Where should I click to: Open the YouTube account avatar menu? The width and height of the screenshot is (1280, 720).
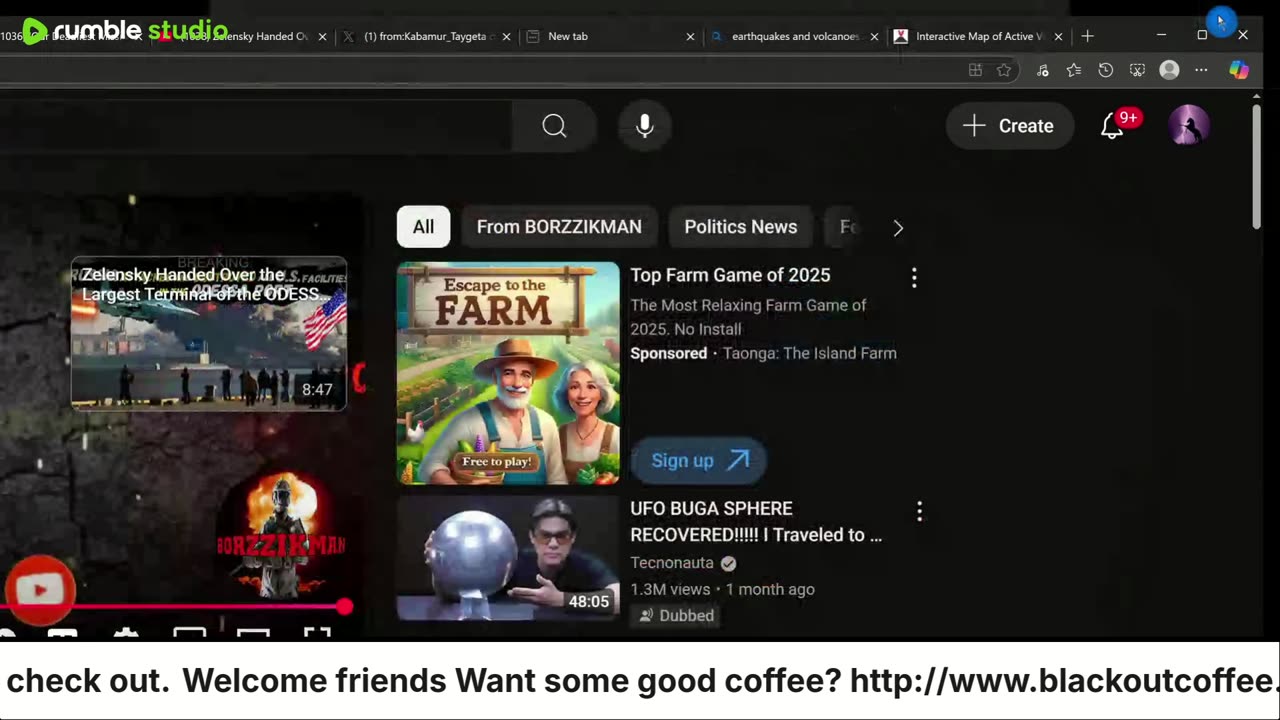click(x=1189, y=126)
